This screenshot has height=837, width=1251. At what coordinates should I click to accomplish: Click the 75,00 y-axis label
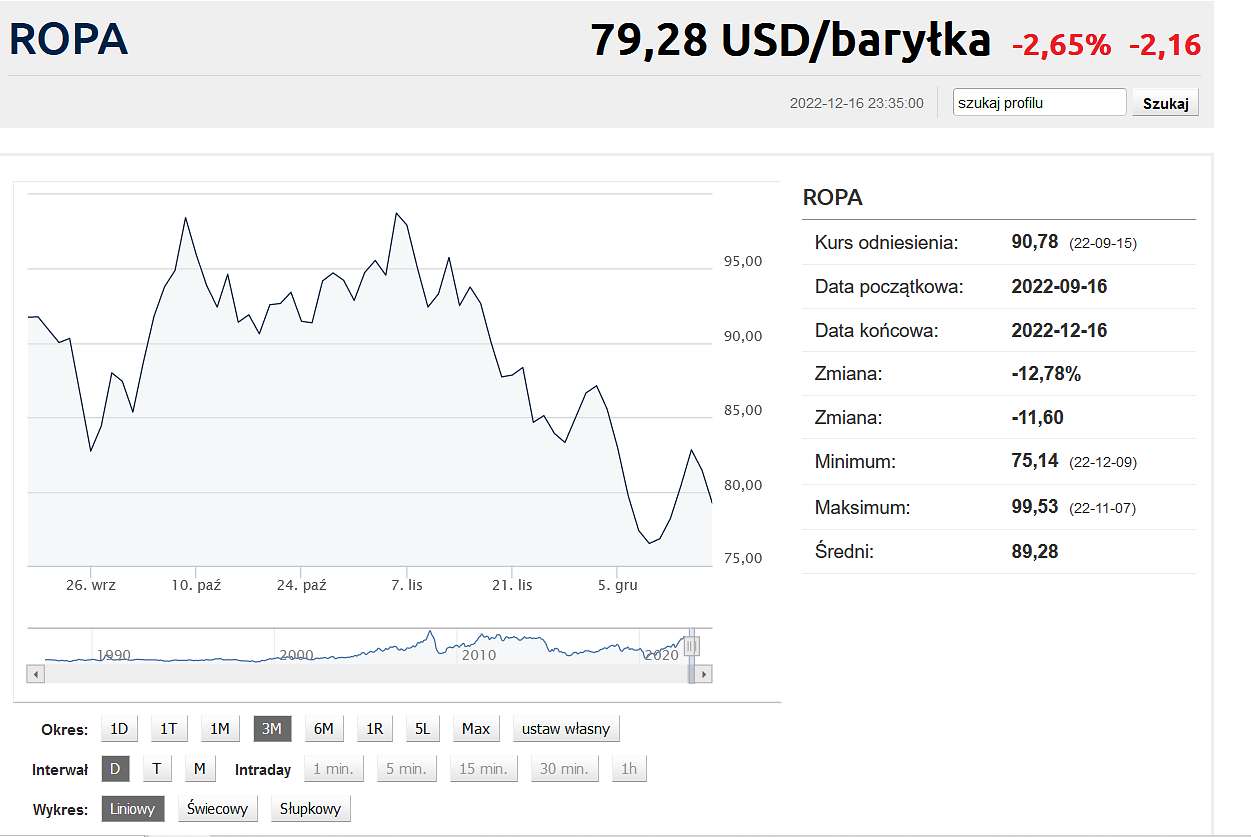pos(743,558)
